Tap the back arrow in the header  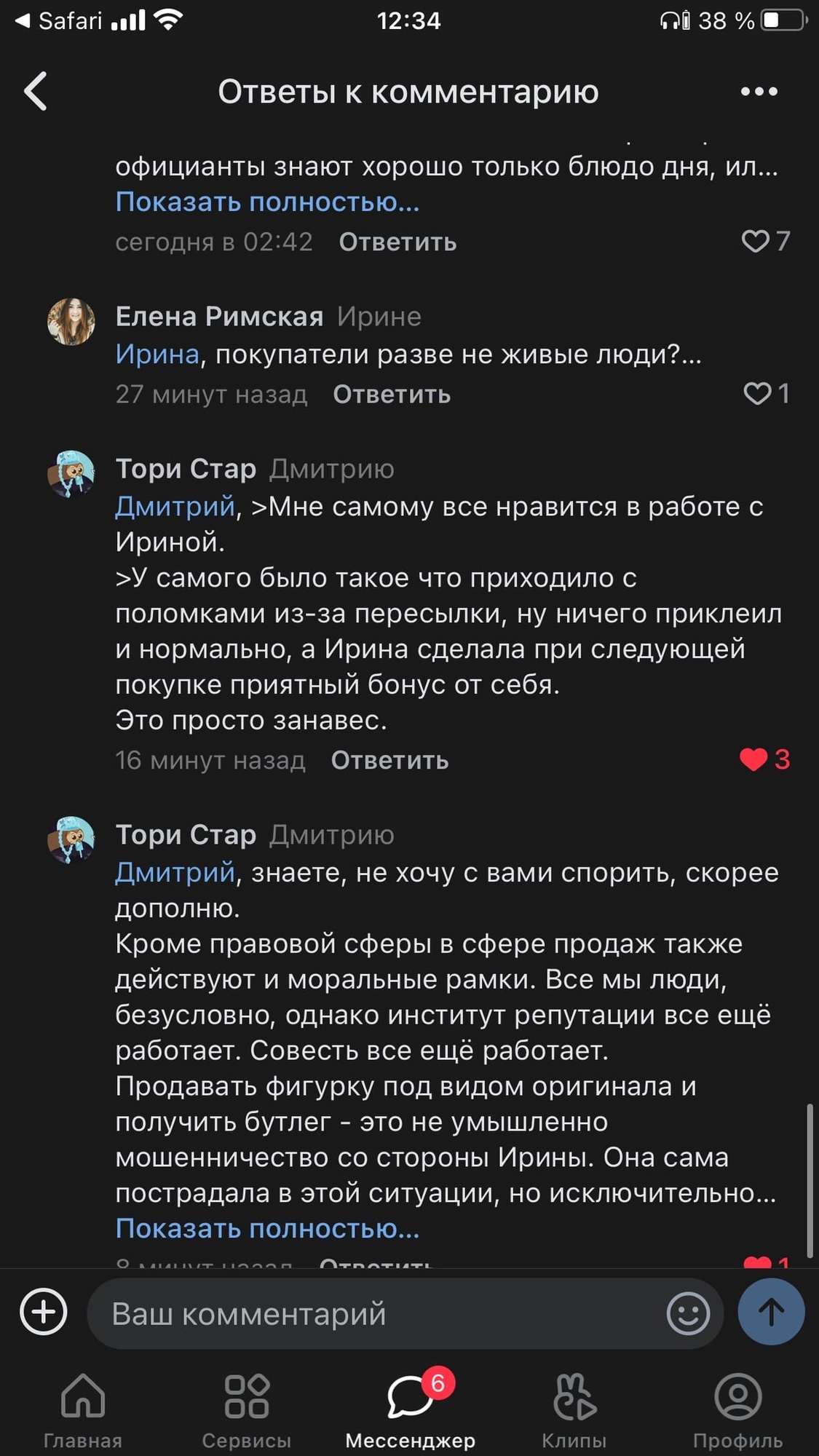pos(36,92)
